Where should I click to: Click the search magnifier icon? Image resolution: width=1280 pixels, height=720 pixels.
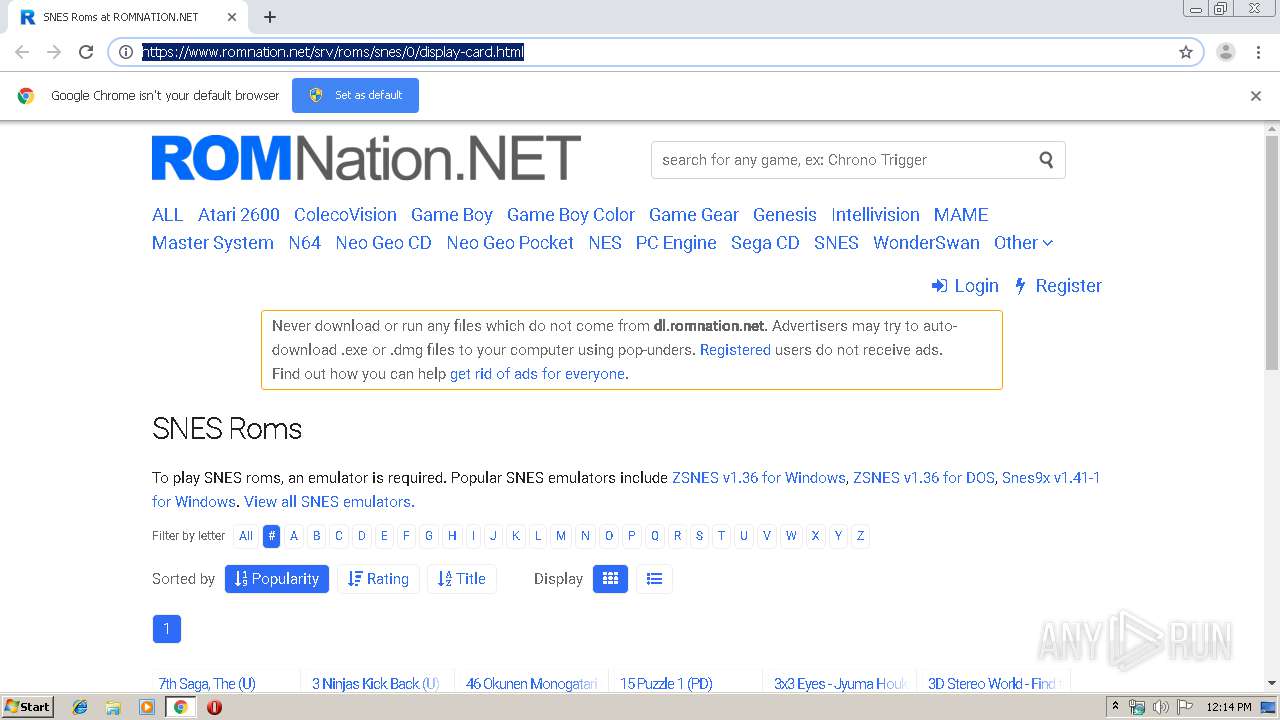(1046, 159)
